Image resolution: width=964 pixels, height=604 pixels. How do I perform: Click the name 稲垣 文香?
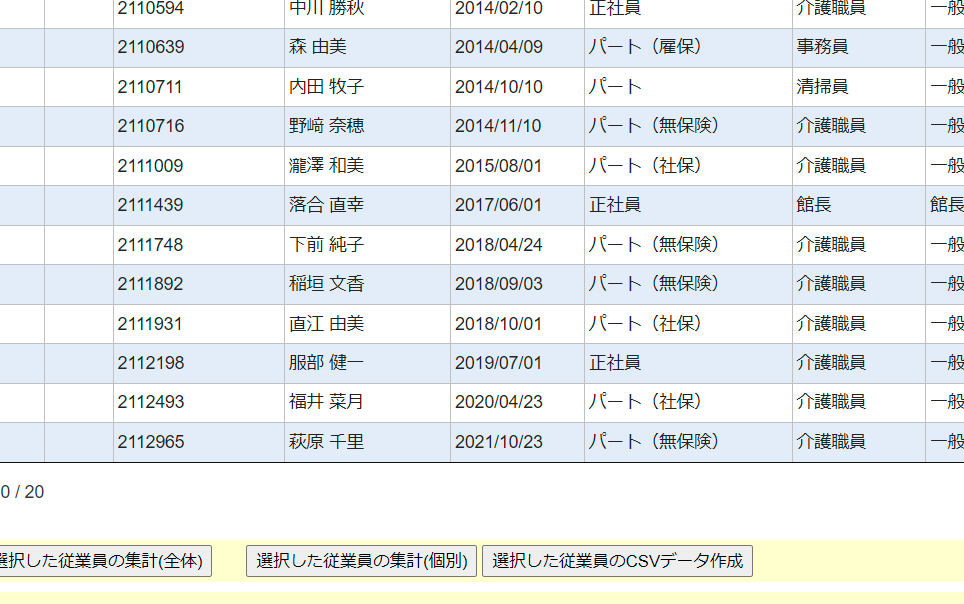point(326,284)
